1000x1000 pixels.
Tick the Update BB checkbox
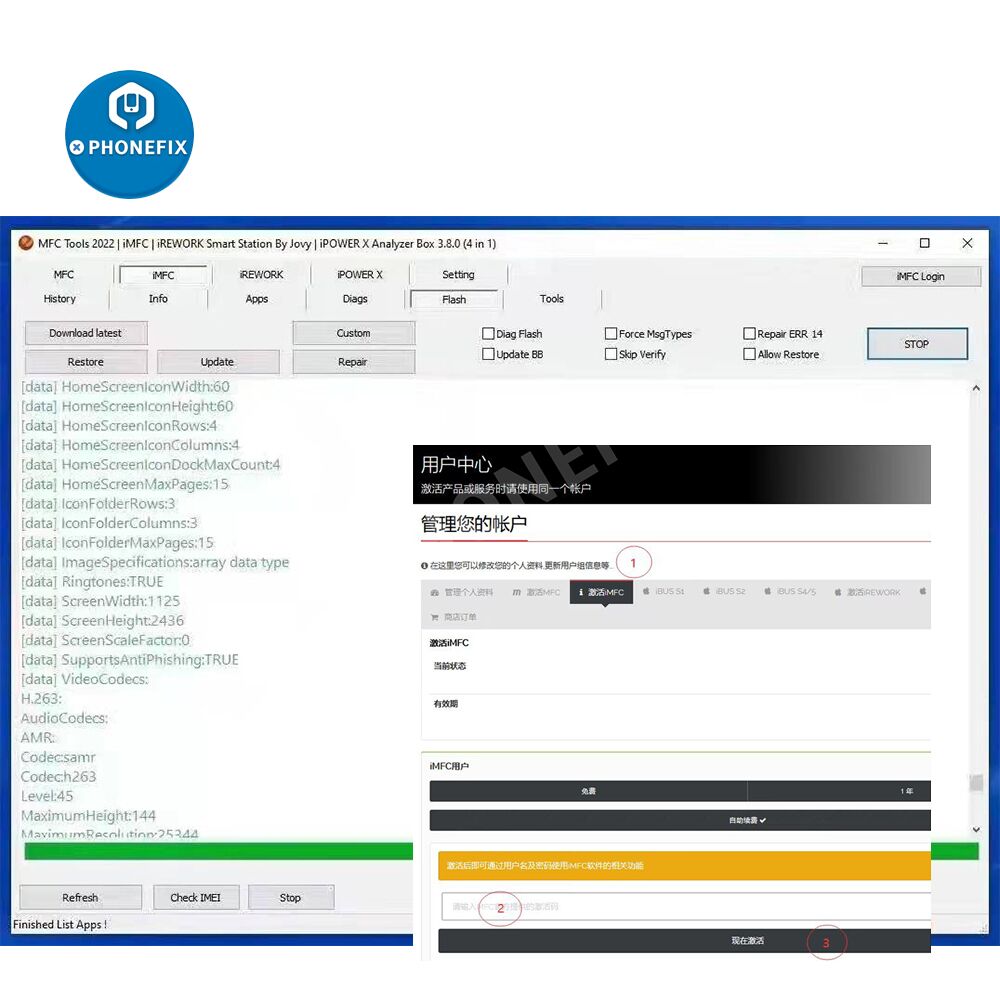489,354
